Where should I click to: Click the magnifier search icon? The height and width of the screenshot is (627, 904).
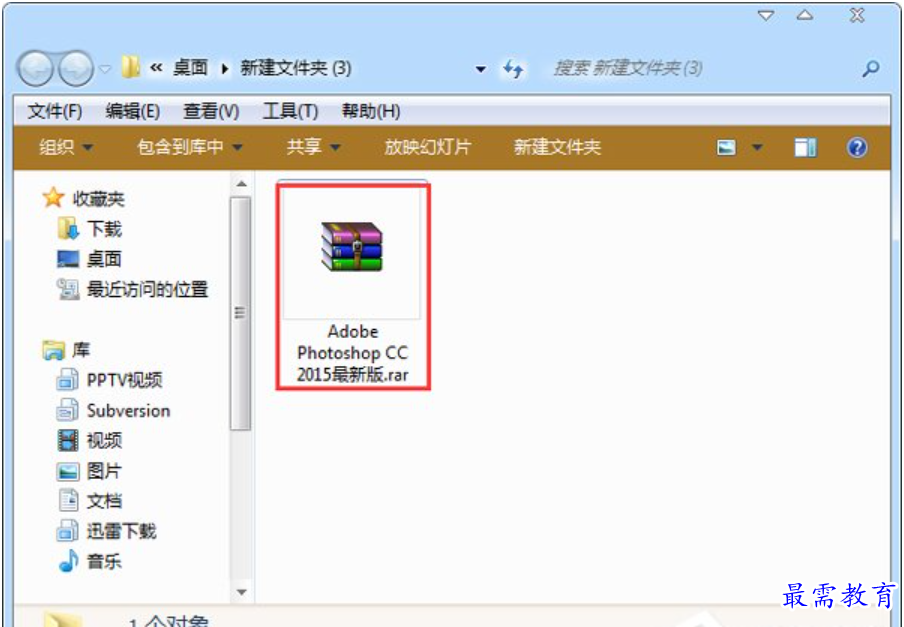(871, 69)
